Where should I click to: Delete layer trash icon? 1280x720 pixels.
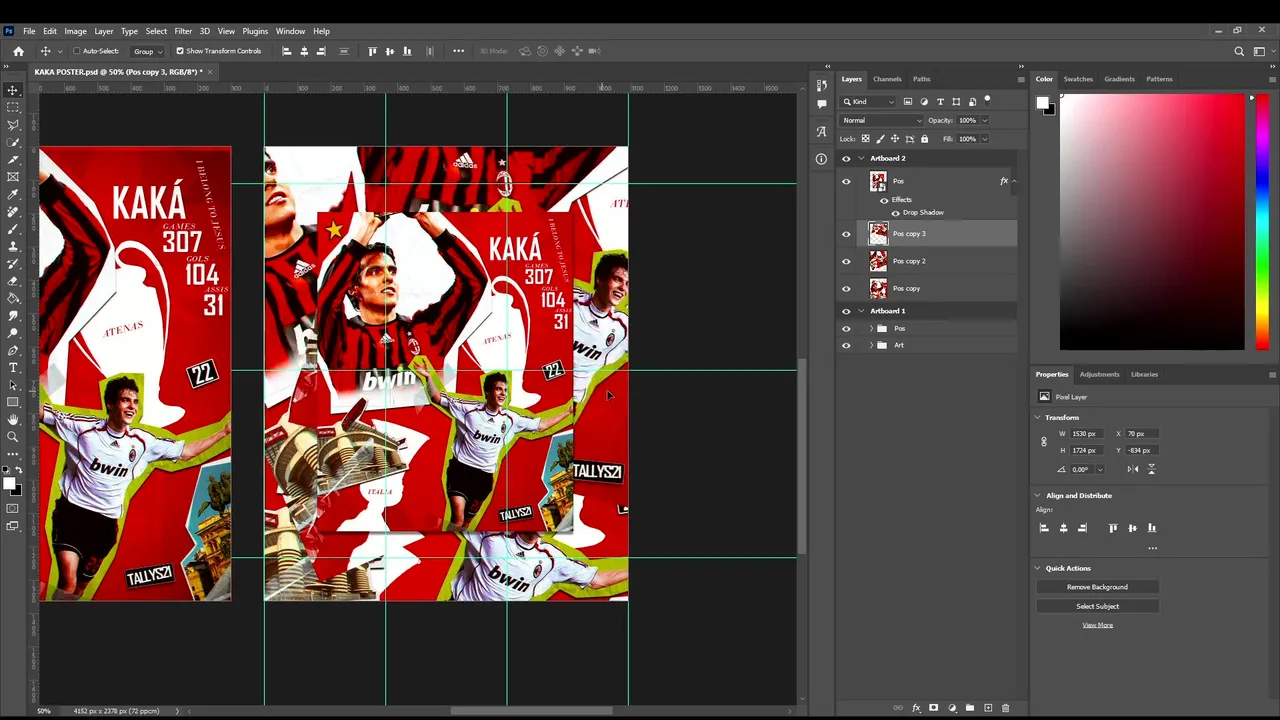[1006, 708]
